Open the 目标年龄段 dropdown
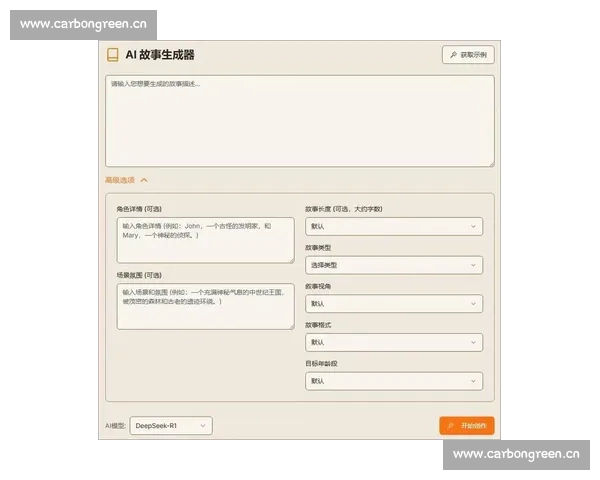The height and width of the screenshot is (480, 600). [394, 381]
